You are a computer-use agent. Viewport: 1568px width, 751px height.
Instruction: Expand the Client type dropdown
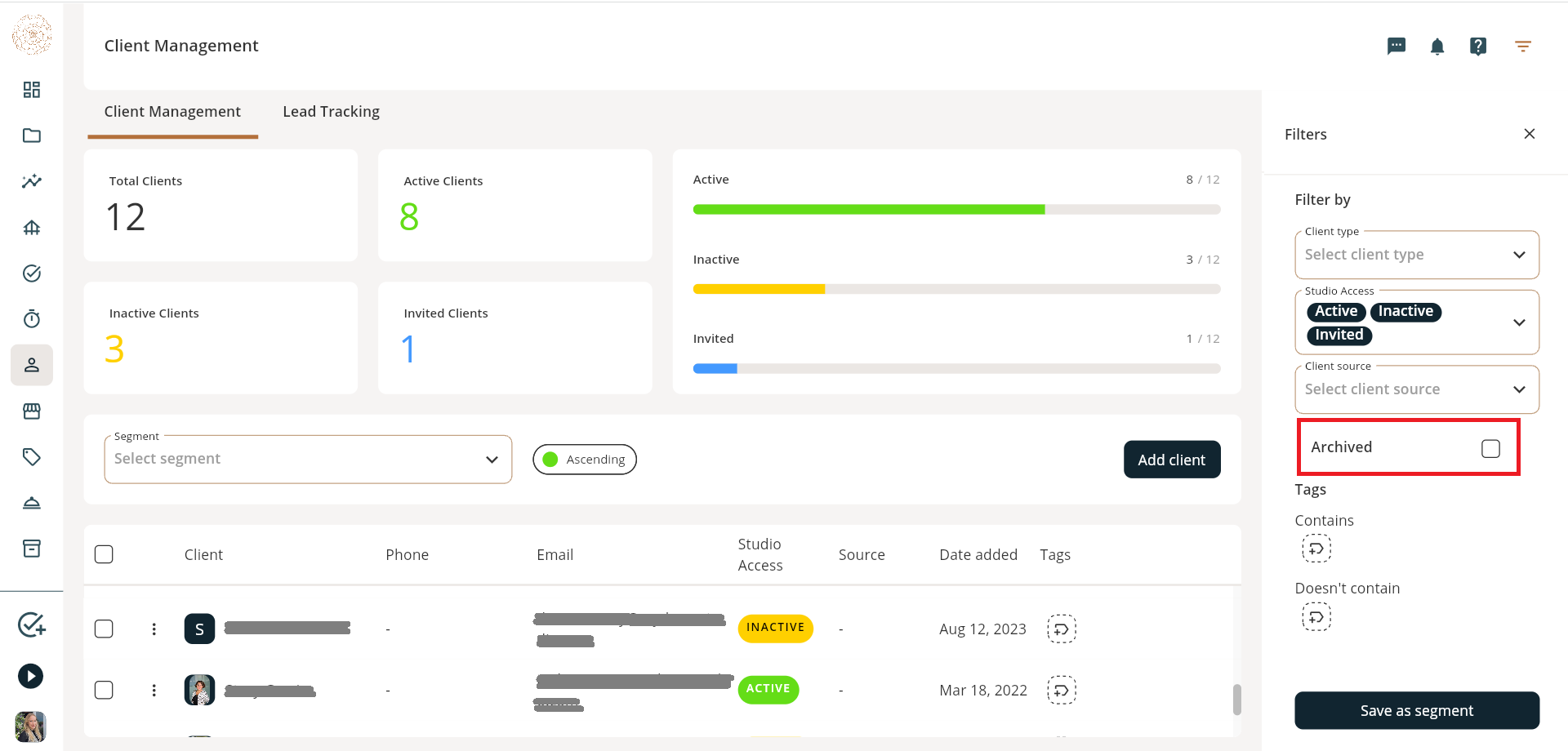point(1417,255)
